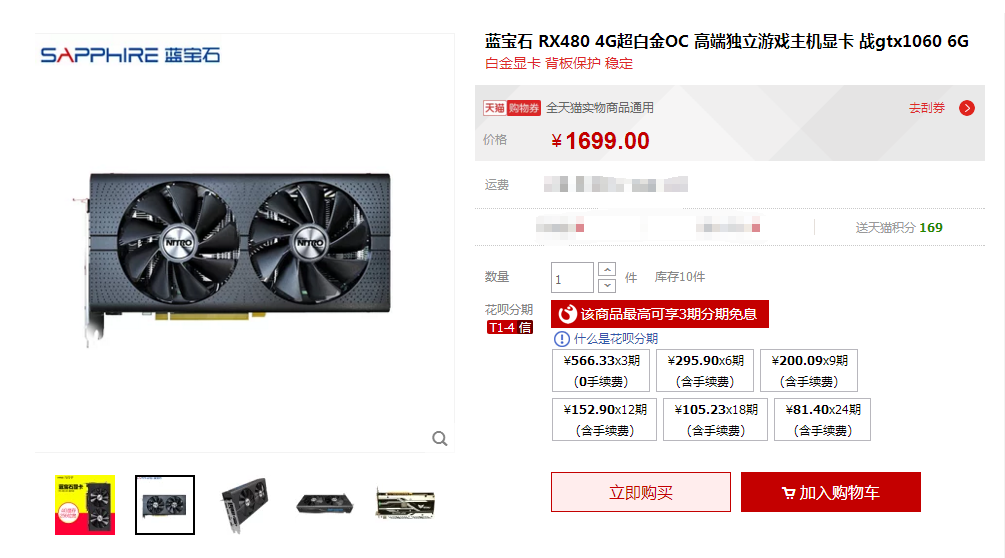Click the magnifier zoom icon on product image
Image resolution: width=1005 pixels, height=558 pixels.
(x=440, y=438)
